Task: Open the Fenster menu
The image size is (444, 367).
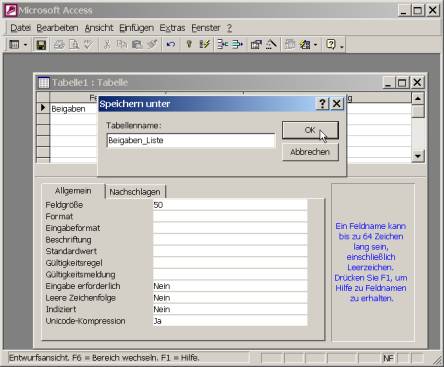Action: click(206, 28)
